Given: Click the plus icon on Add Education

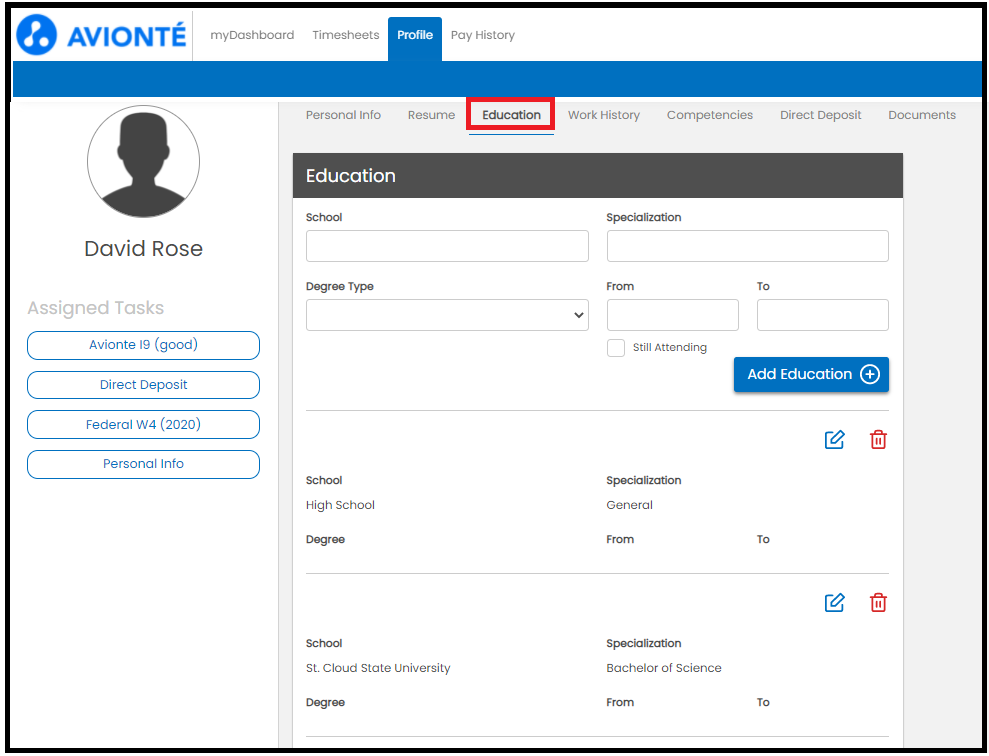Looking at the screenshot, I should click(x=869, y=374).
